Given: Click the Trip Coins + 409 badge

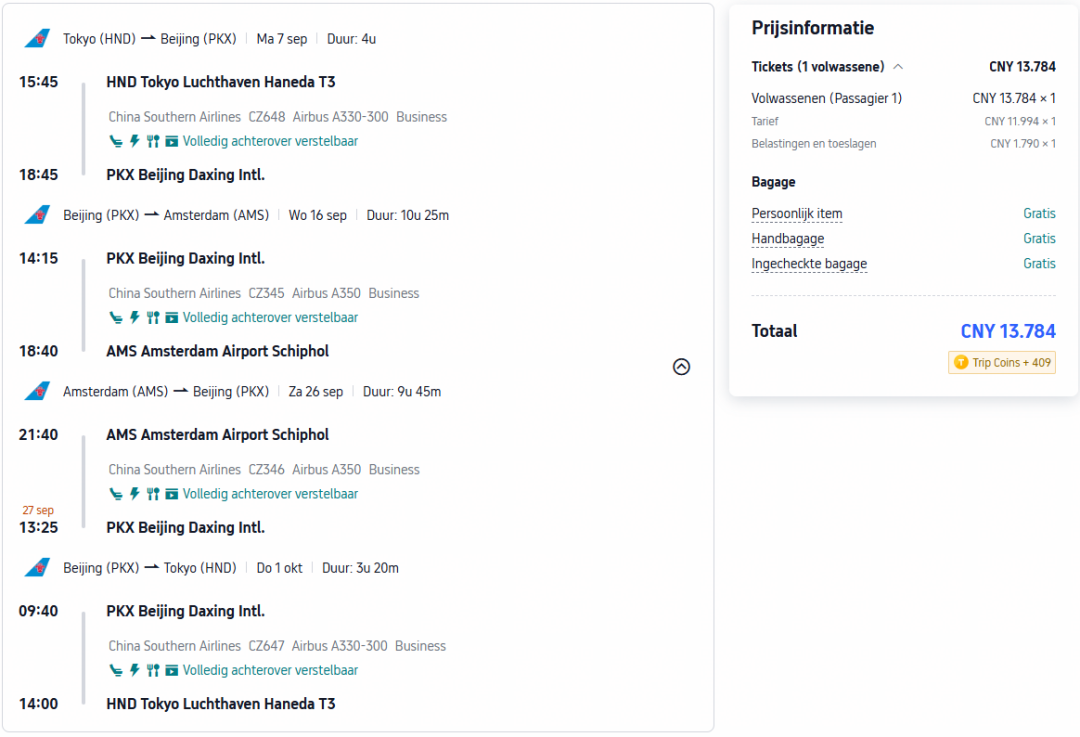Looking at the screenshot, I should coord(1002,362).
